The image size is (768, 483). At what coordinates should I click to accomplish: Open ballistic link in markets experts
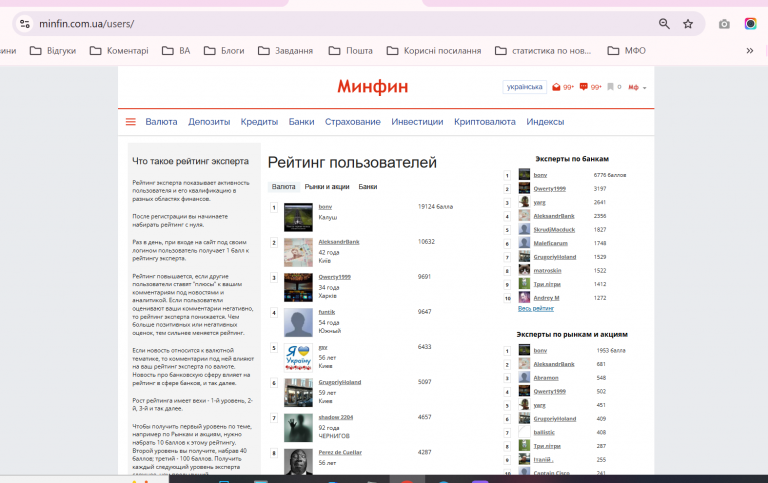544,433
